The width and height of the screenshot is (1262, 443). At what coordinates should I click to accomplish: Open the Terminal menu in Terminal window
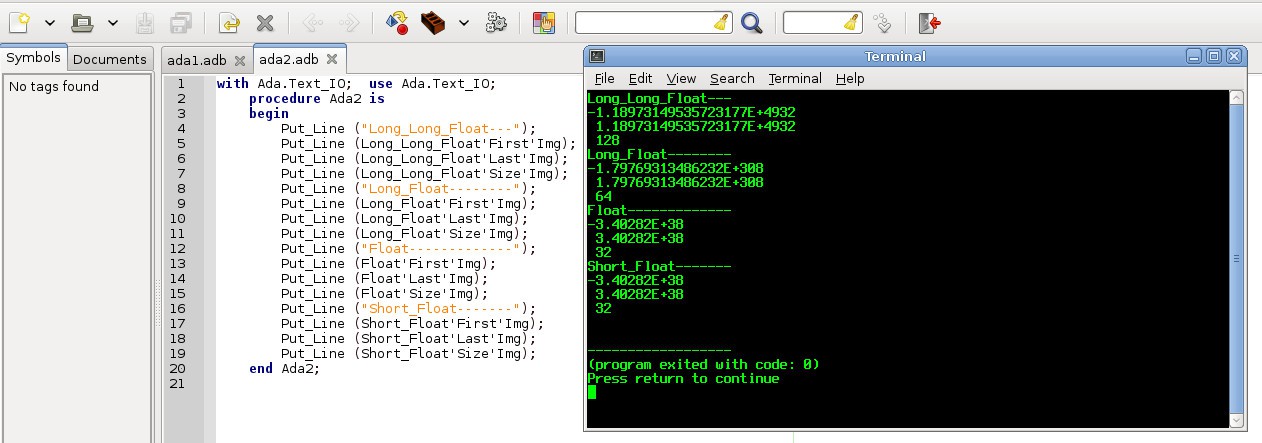click(x=795, y=78)
